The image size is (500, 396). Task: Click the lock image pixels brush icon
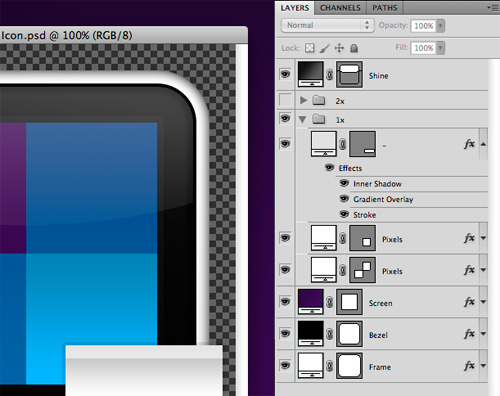[324, 48]
